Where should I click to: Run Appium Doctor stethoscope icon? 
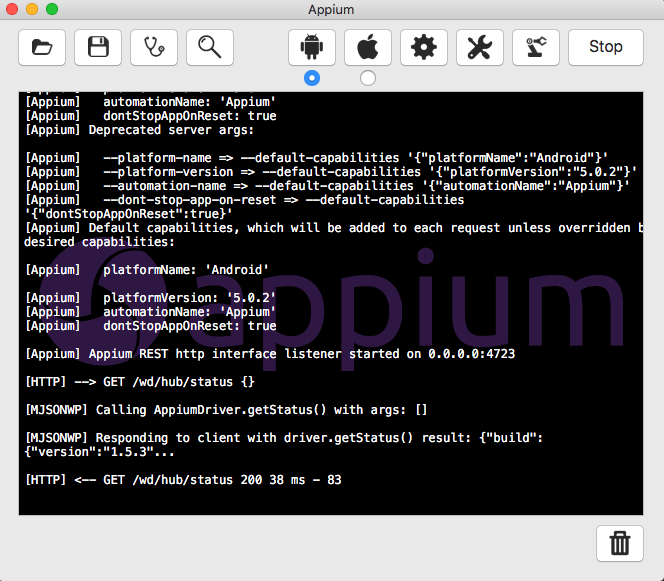click(154, 47)
